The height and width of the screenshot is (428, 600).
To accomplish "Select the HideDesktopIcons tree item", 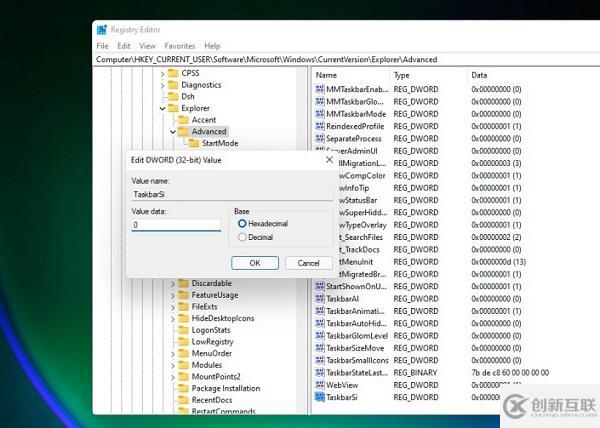I will [x=223, y=319].
